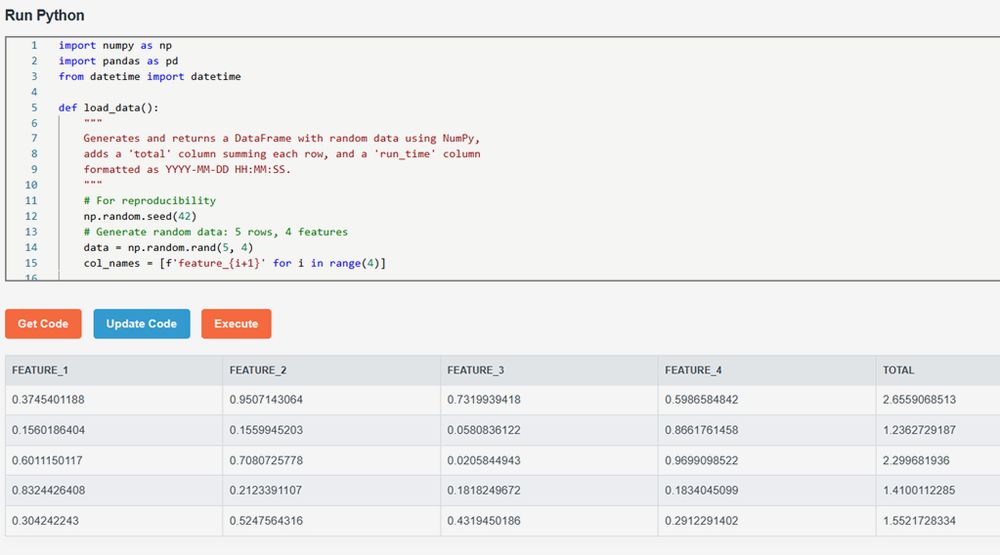
Task: Select cell value 0.1559945203
Action: [x=266, y=430]
